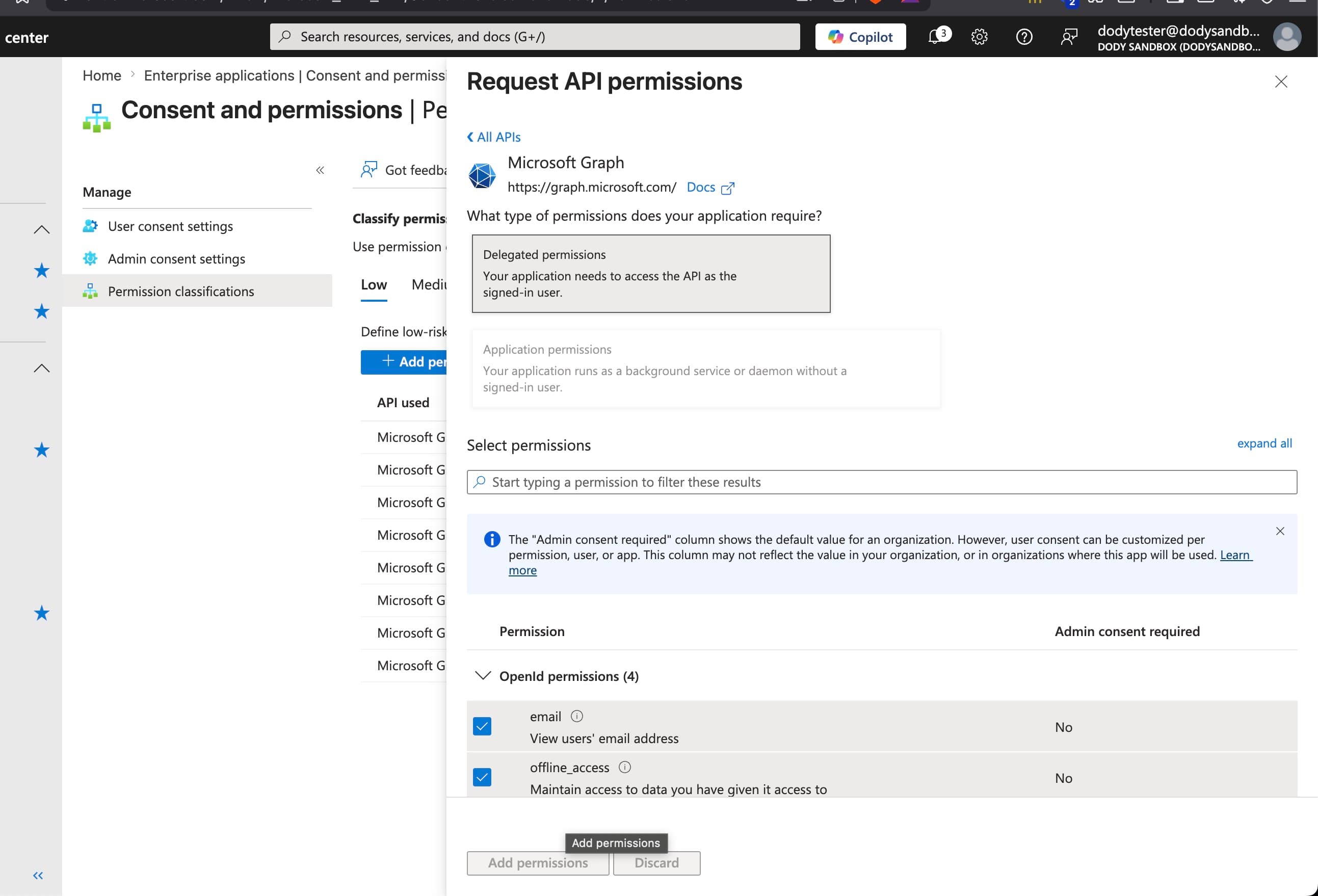Click info icon next to email

[x=577, y=716]
